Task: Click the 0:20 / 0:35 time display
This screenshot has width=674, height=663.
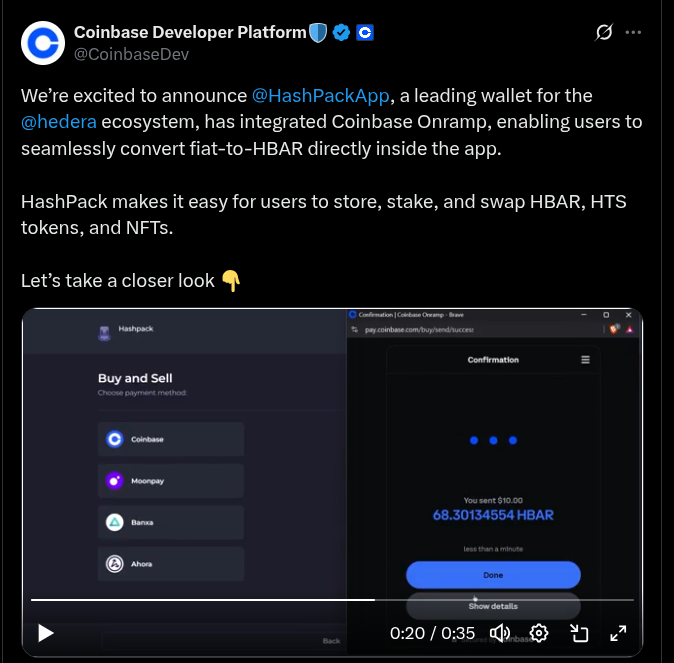Action: (x=432, y=633)
